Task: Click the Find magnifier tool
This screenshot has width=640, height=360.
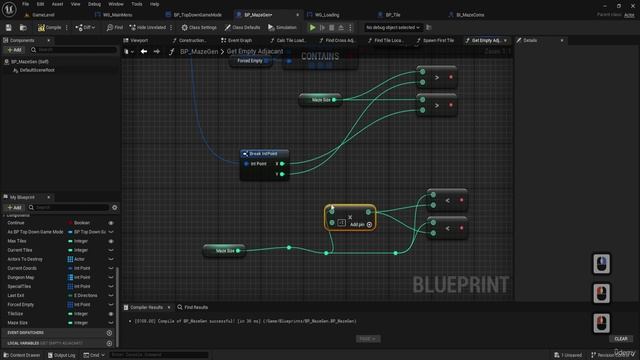Action: click(115, 27)
